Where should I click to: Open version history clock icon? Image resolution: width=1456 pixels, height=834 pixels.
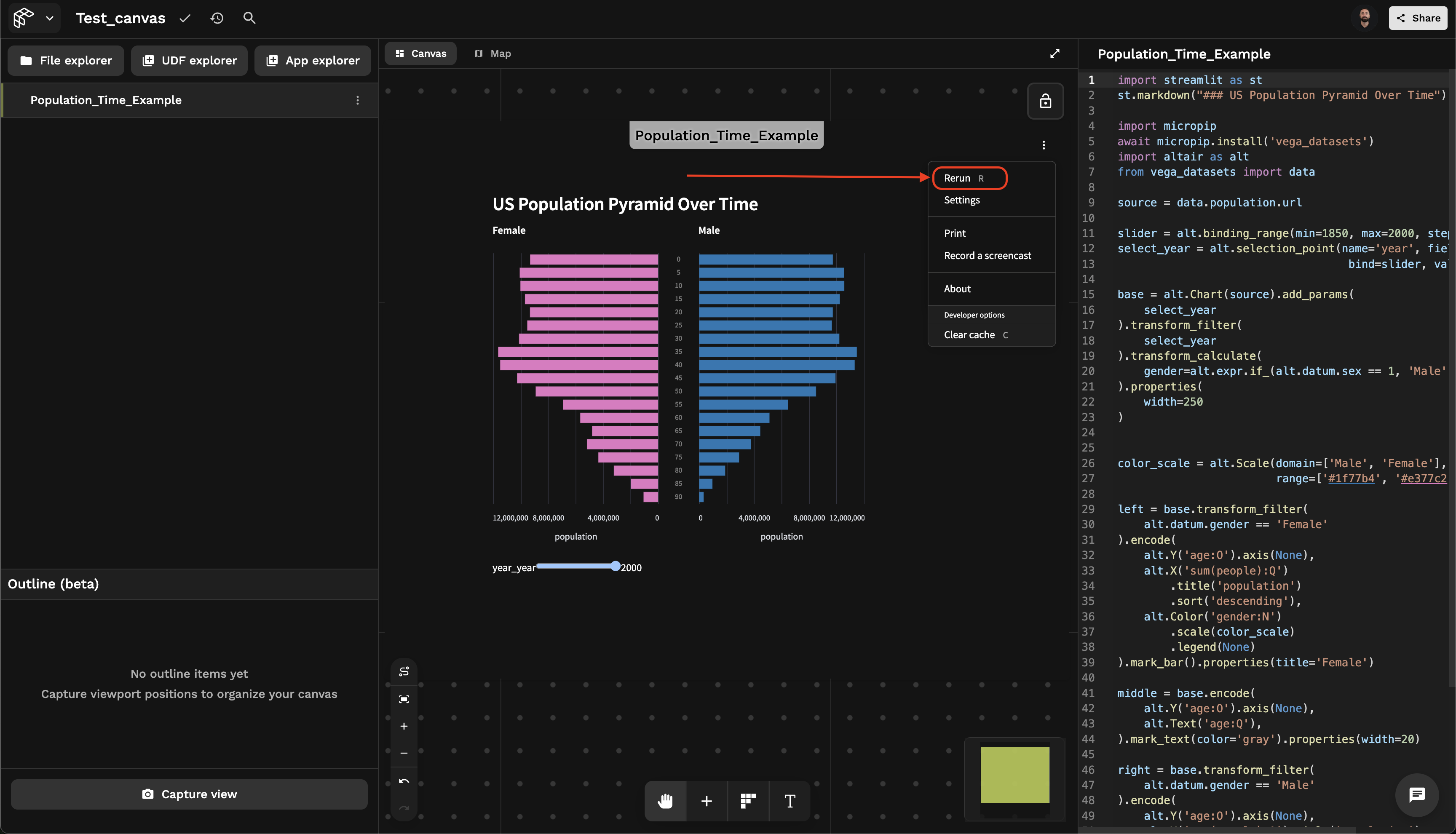[x=217, y=19]
